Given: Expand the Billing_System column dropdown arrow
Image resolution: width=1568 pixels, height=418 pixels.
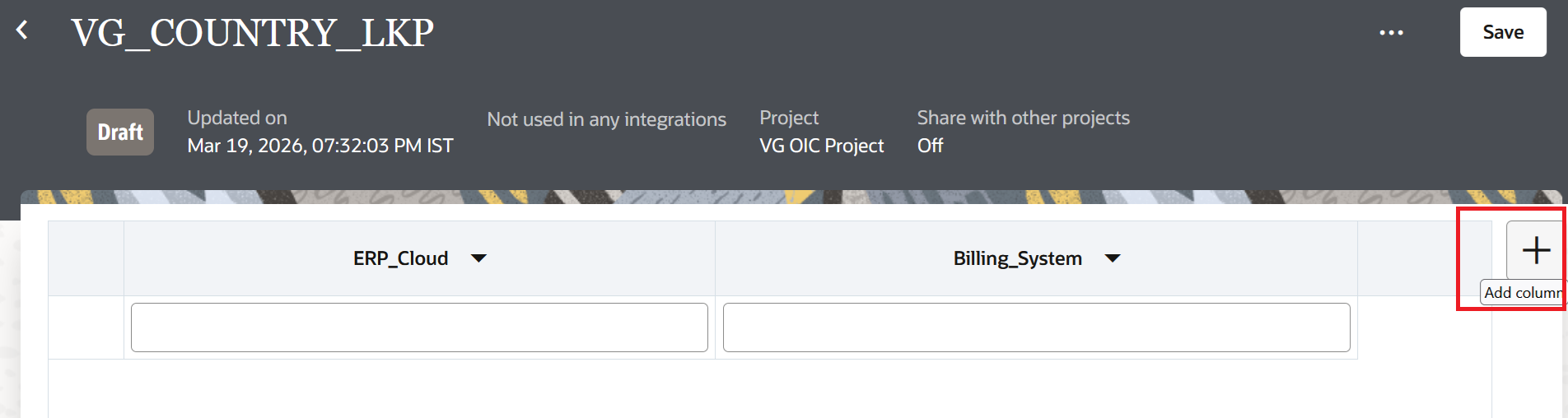Looking at the screenshot, I should 1113,258.
